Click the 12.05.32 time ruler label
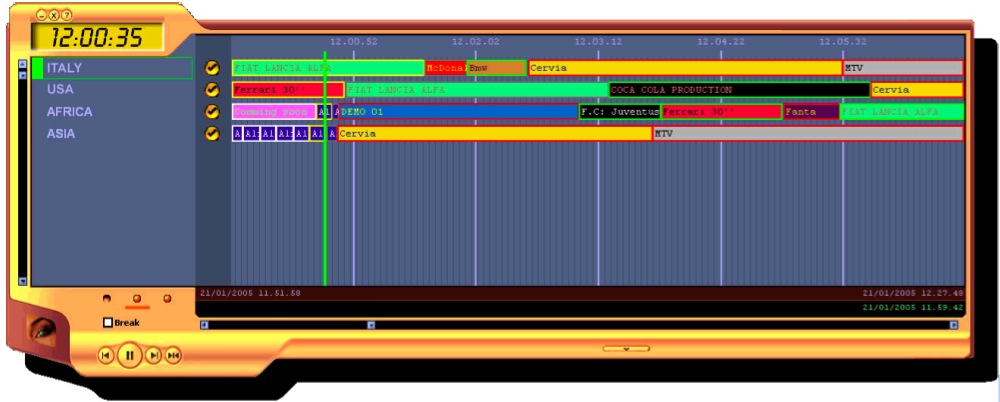Screen dimensions: 1000x402 click(843, 42)
